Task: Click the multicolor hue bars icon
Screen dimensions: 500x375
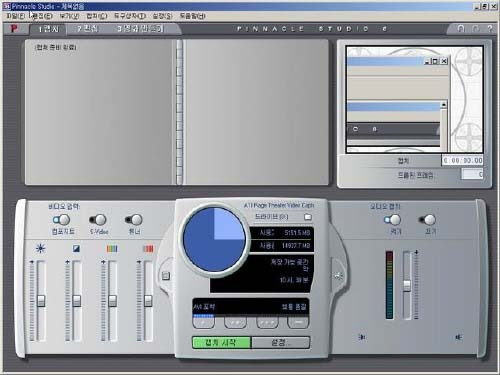Action: [112, 249]
